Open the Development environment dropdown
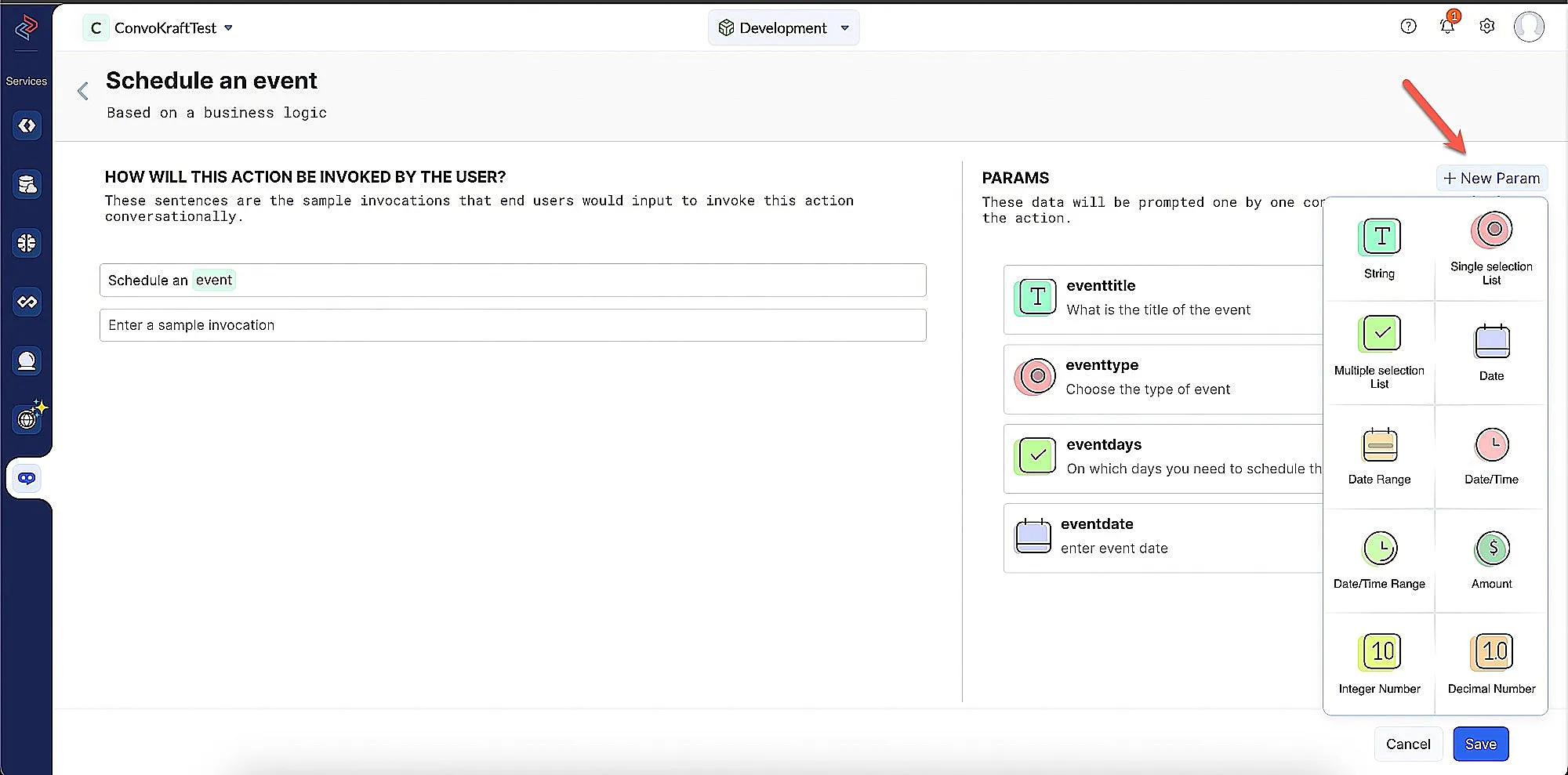Viewport: 1568px width, 775px height. tap(783, 28)
